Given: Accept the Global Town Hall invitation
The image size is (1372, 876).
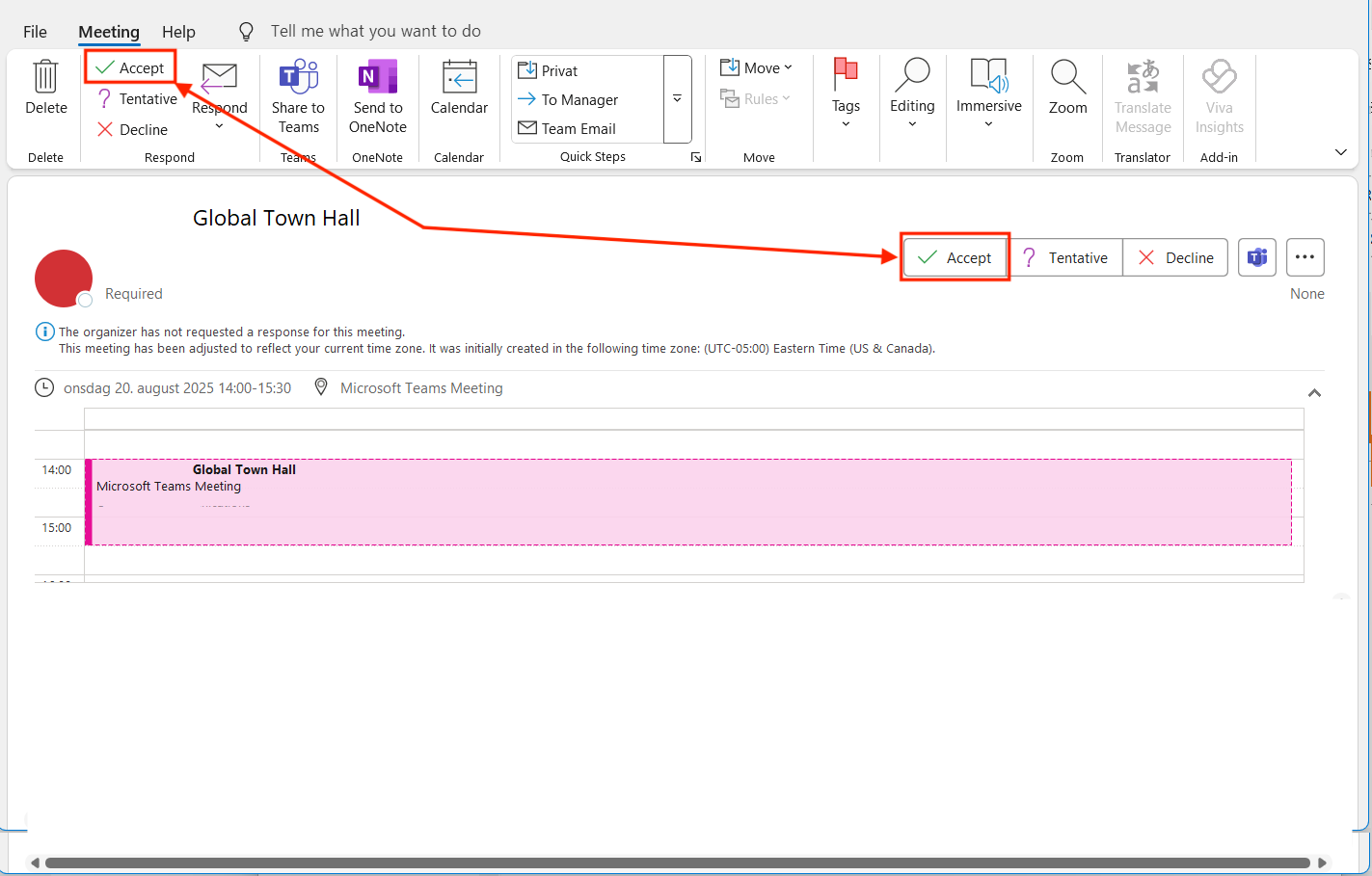Looking at the screenshot, I should point(955,257).
